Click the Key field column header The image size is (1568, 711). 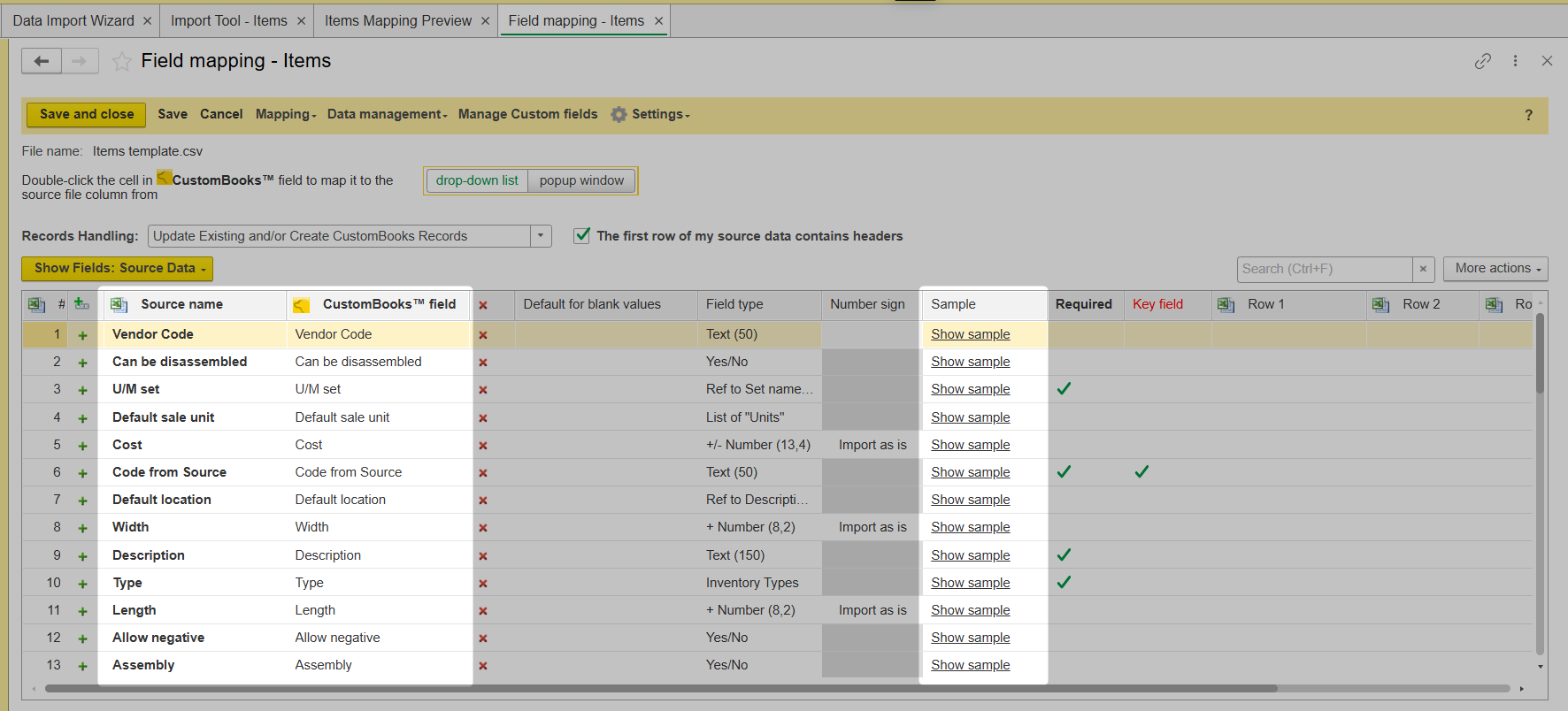1167,304
